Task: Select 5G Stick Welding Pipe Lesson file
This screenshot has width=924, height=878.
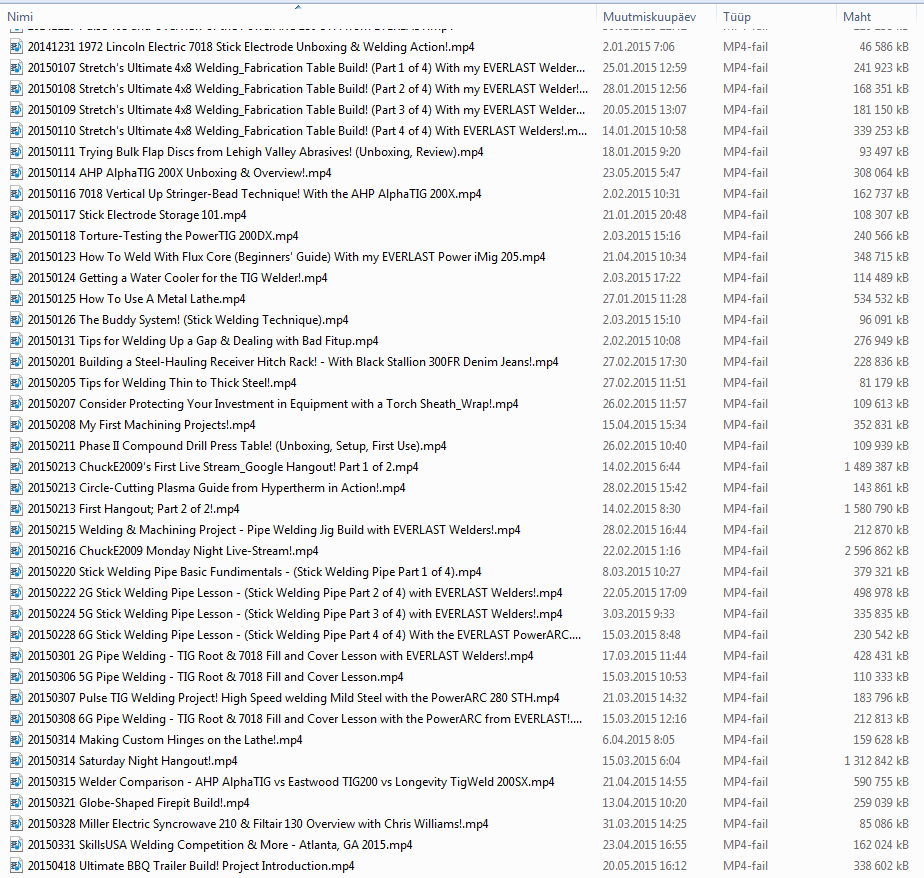Action: [295, 614]
